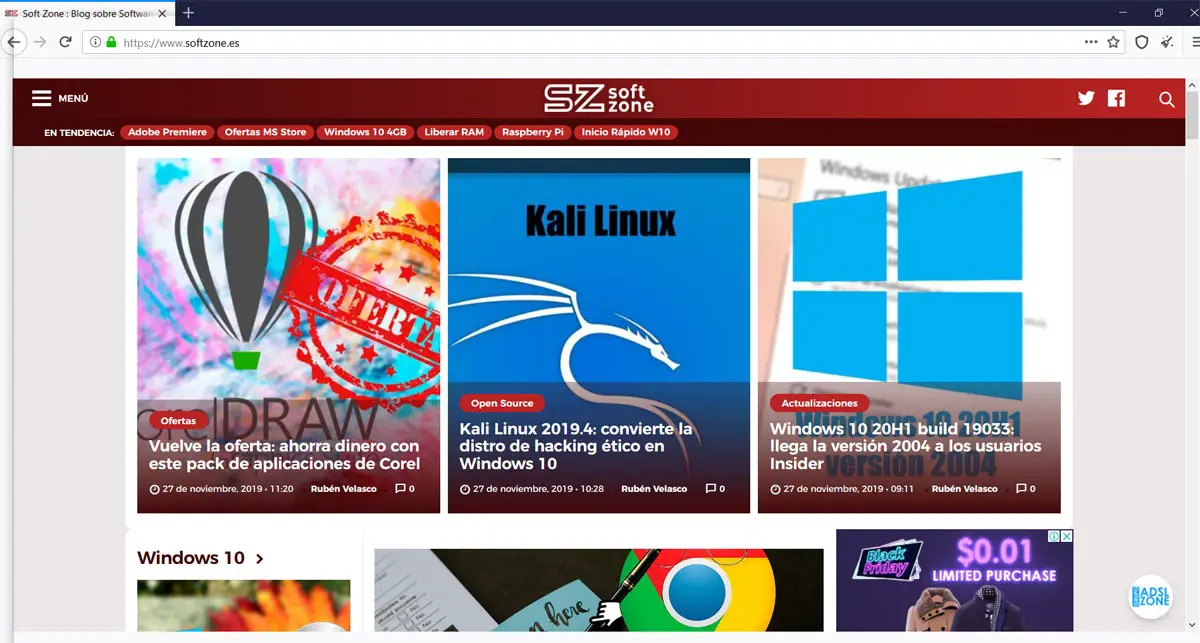Select the Inicio Rápido W10 trending tag
This screenshot has width=1200, height=643.
click(626, 132)
